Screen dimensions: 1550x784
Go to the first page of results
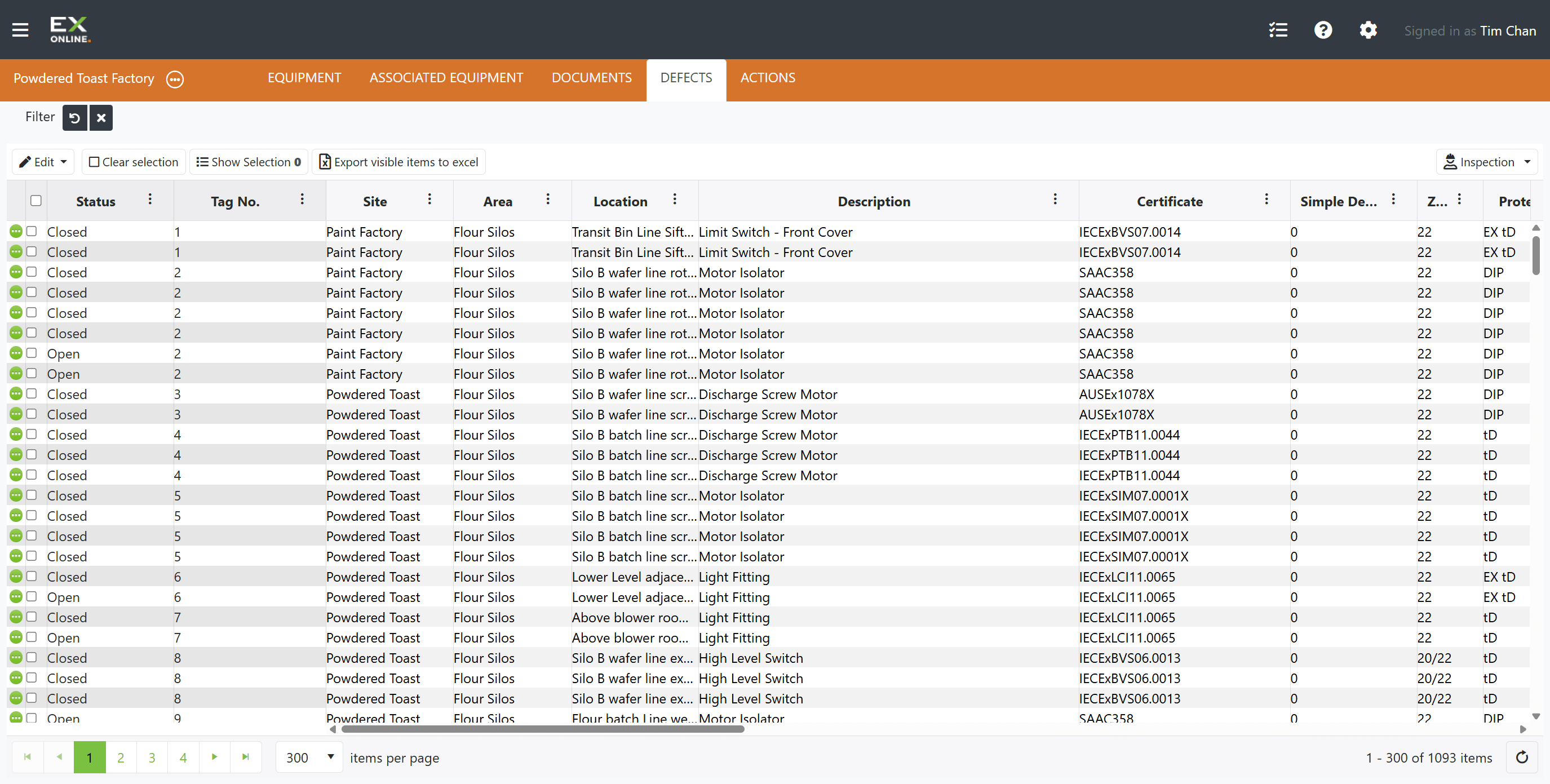27,757
